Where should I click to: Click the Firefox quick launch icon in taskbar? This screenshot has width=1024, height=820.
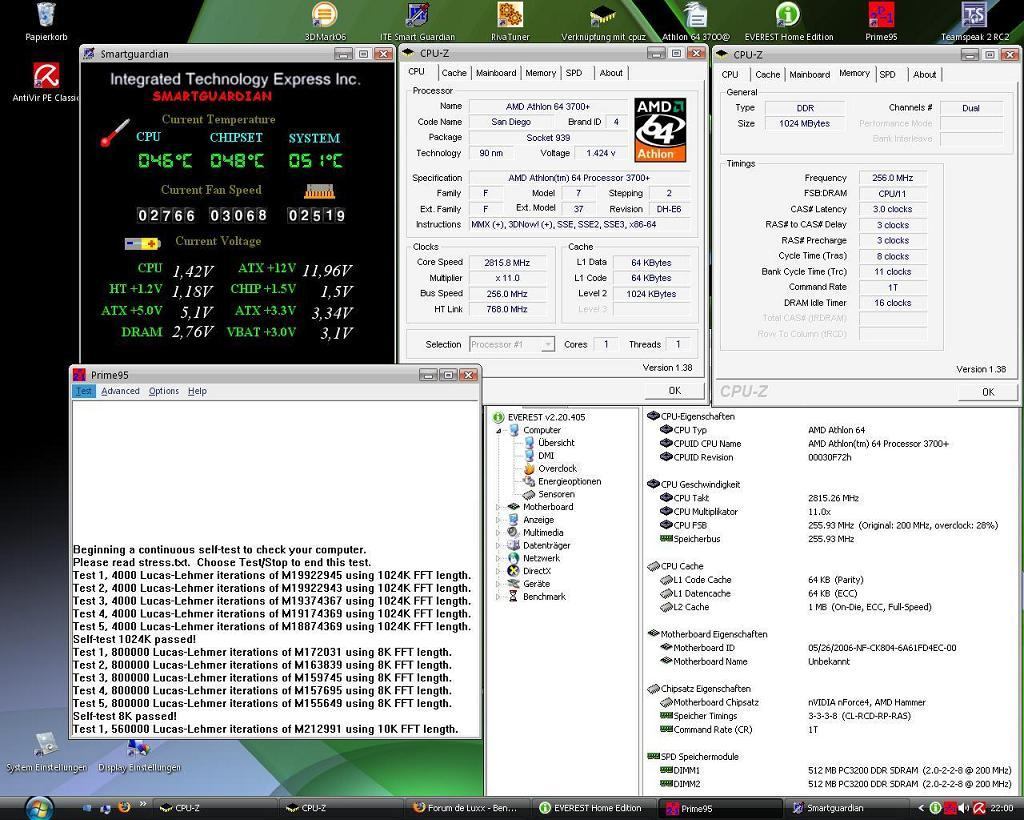(x=124, y=808)
